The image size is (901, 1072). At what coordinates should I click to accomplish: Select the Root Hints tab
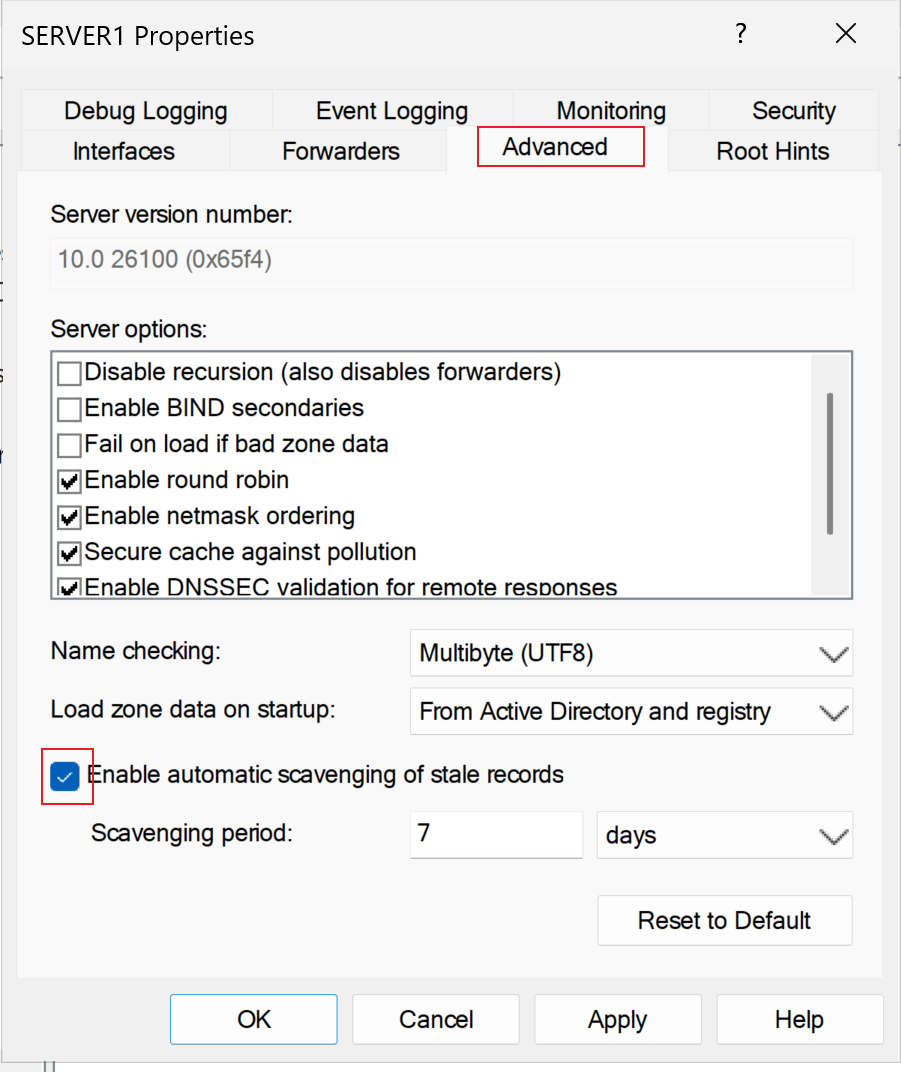pos(772,151)
